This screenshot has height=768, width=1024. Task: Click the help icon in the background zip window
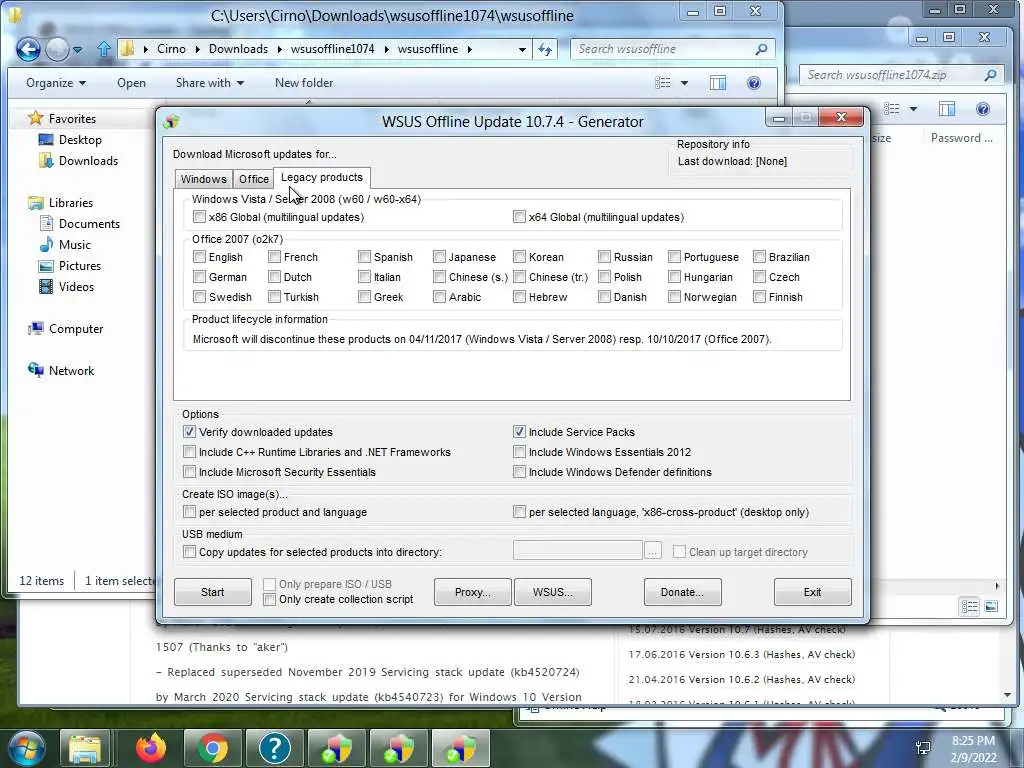pos(983,109)
